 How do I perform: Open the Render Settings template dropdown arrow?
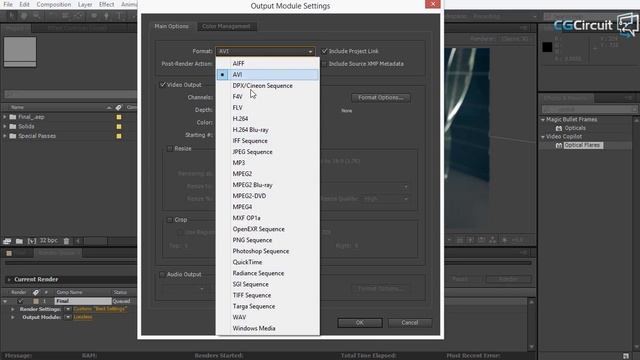[68, 309]
